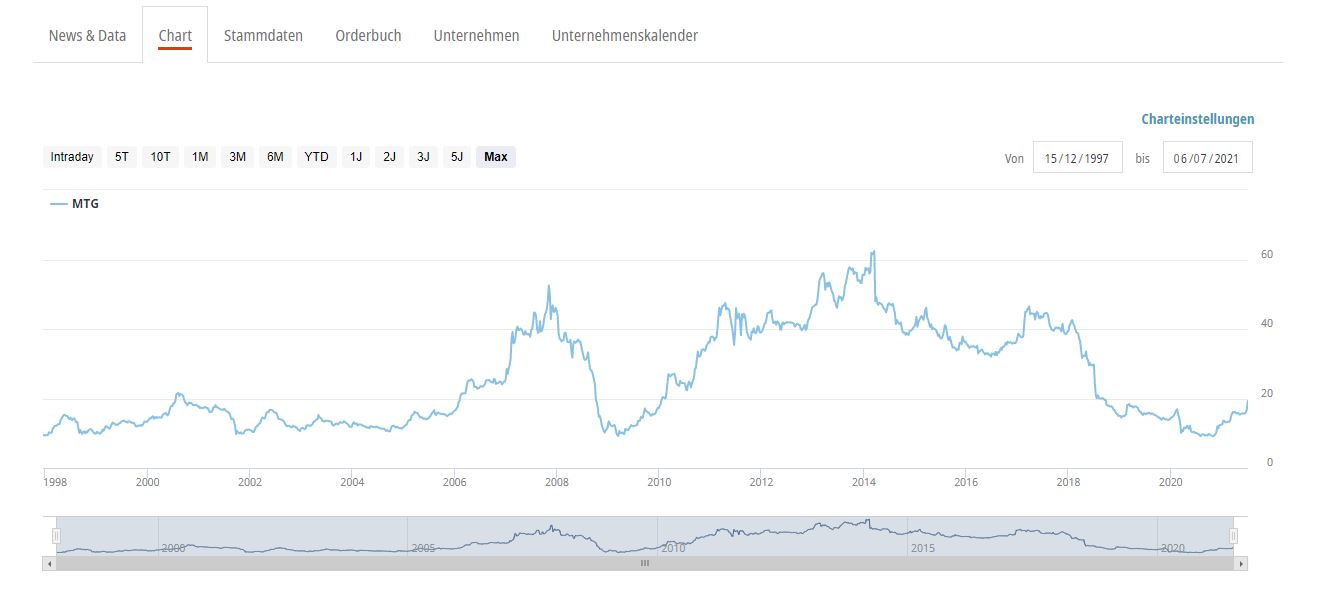Select the 5J time range

[x=457, y=157]
